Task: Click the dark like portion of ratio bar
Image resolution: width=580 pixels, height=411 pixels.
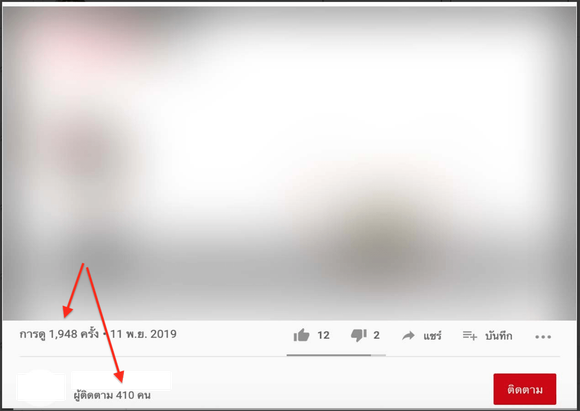Action: 329,355
